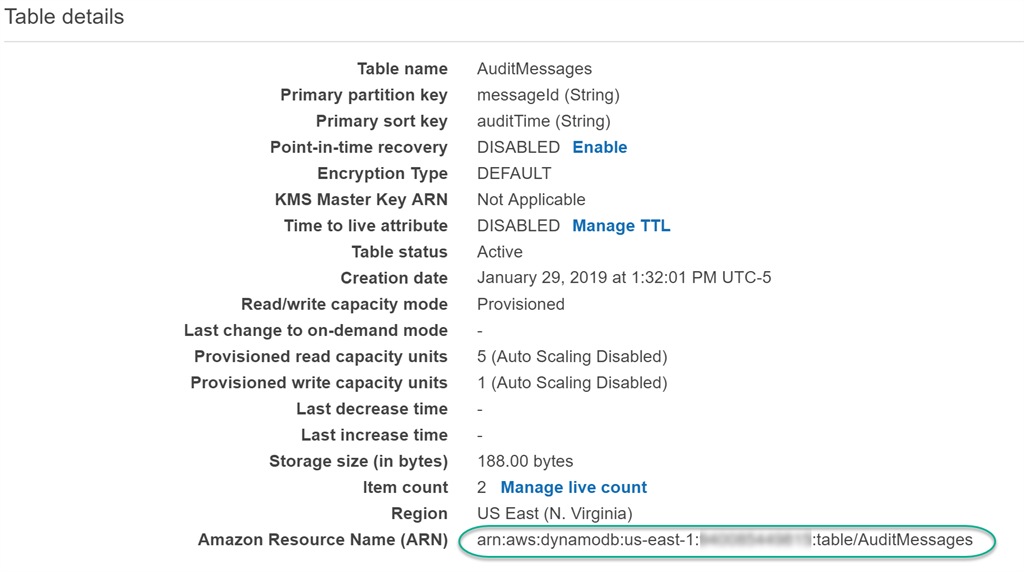Click the Enable point-in-time recovery link

pyautogui.click(x=599, y=147)
